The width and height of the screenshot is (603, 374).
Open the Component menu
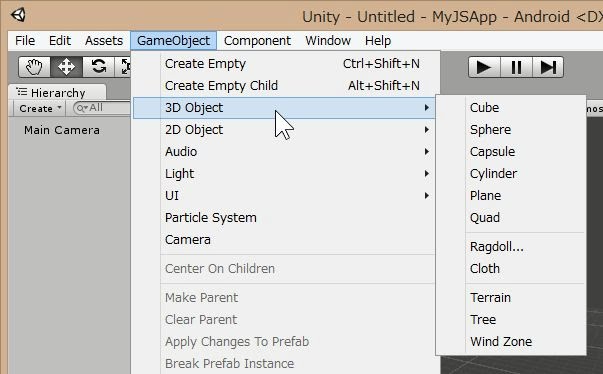(257, 41)
